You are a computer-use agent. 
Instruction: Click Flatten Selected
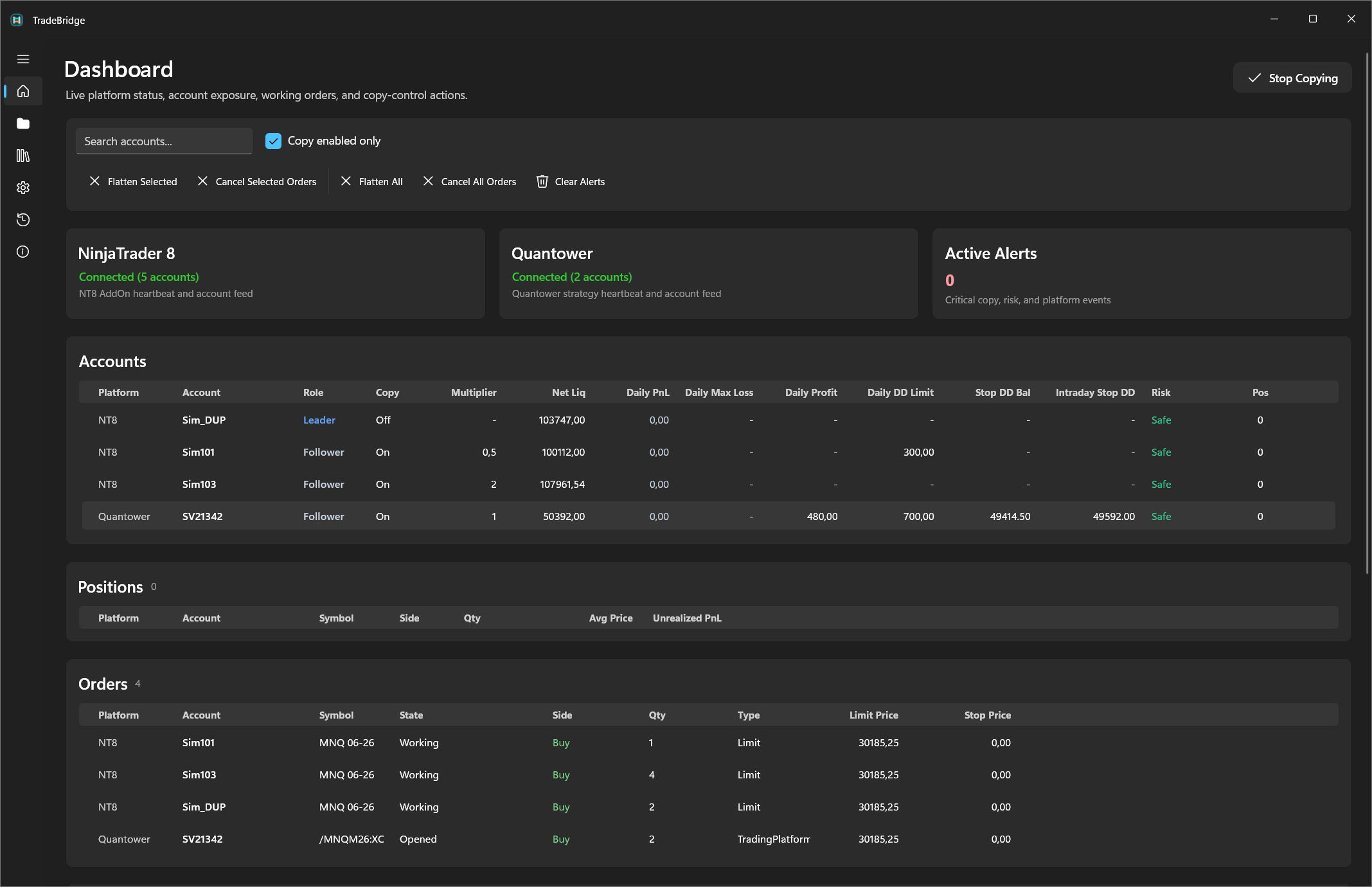point(133,182)
